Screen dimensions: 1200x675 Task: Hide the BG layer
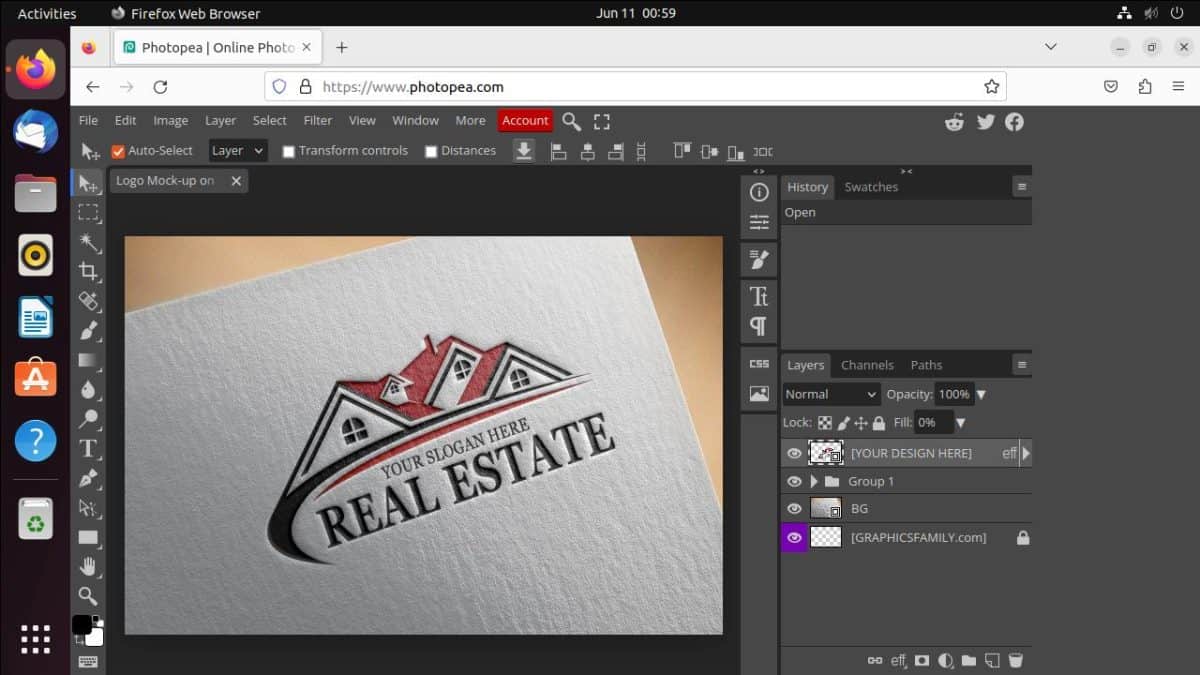[x=793, y=508]
